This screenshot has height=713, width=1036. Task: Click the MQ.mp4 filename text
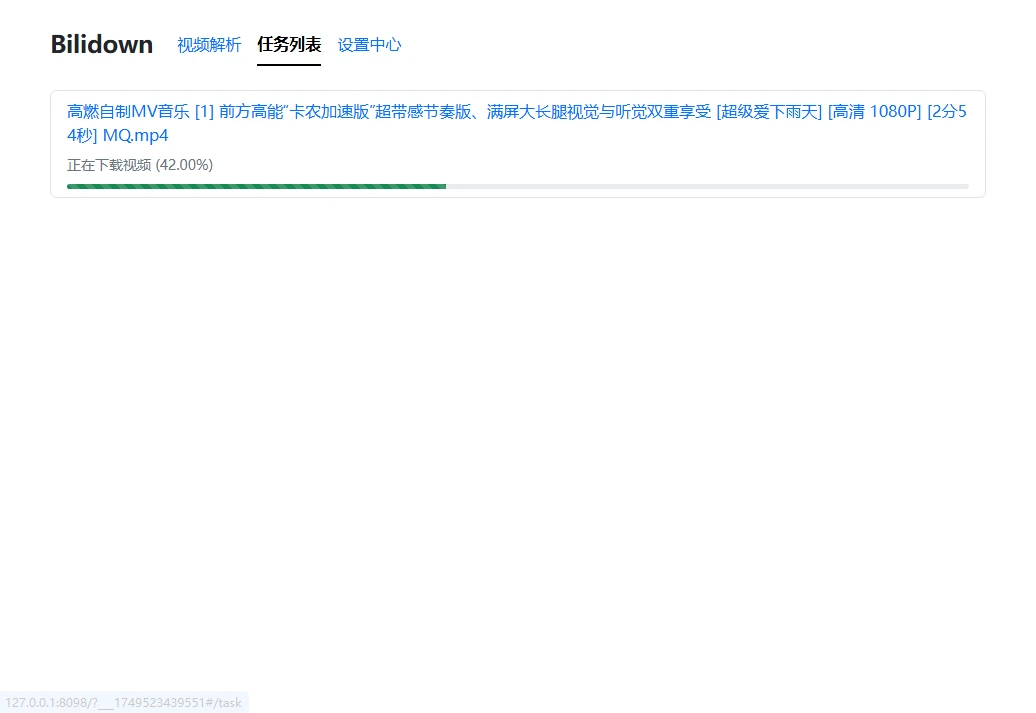[x=136, y=136]
